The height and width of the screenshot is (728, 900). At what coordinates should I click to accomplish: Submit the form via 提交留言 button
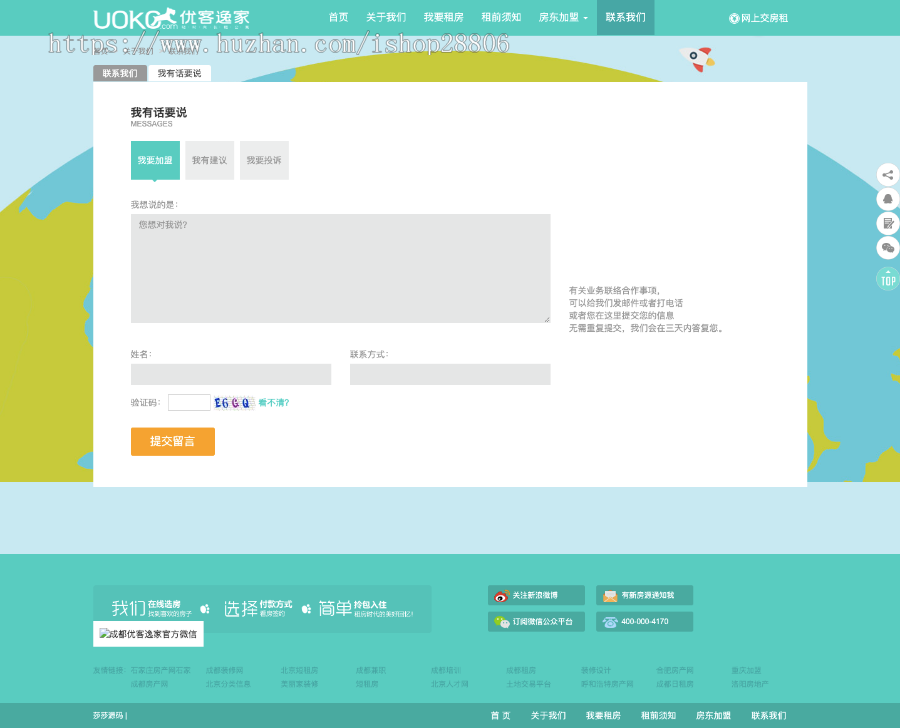coord(172,441)
